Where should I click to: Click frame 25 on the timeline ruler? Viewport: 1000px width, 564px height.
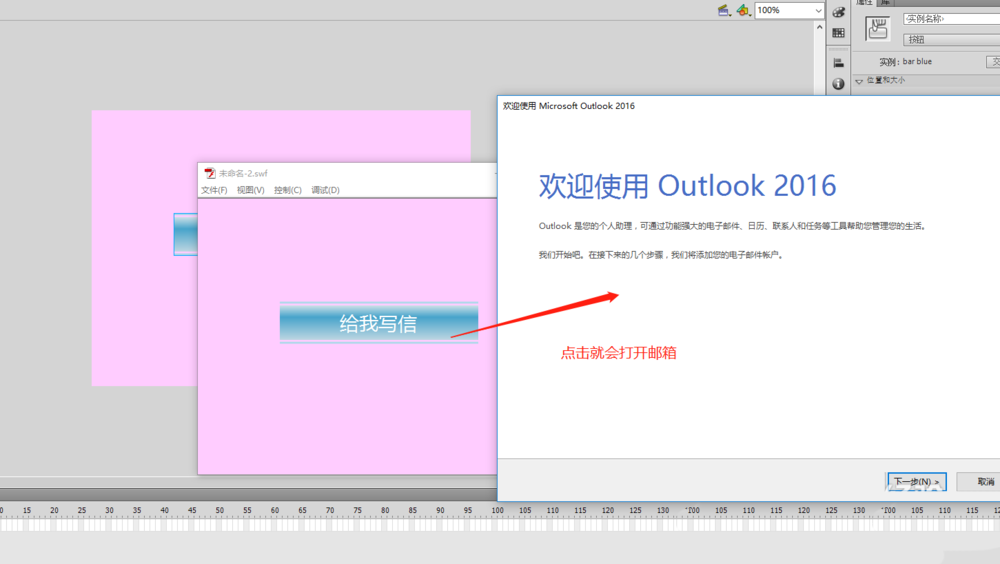tap(82, 510)
